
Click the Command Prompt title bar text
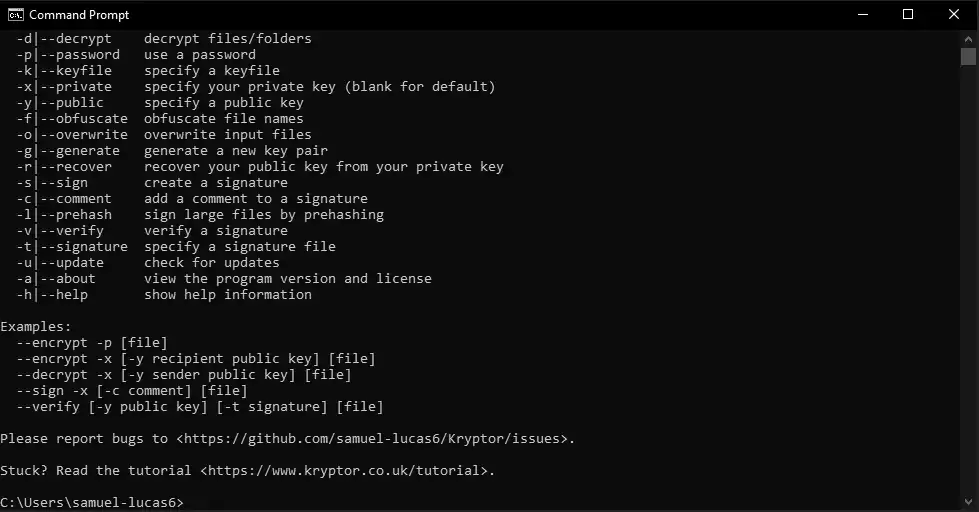tap(79, 14)
